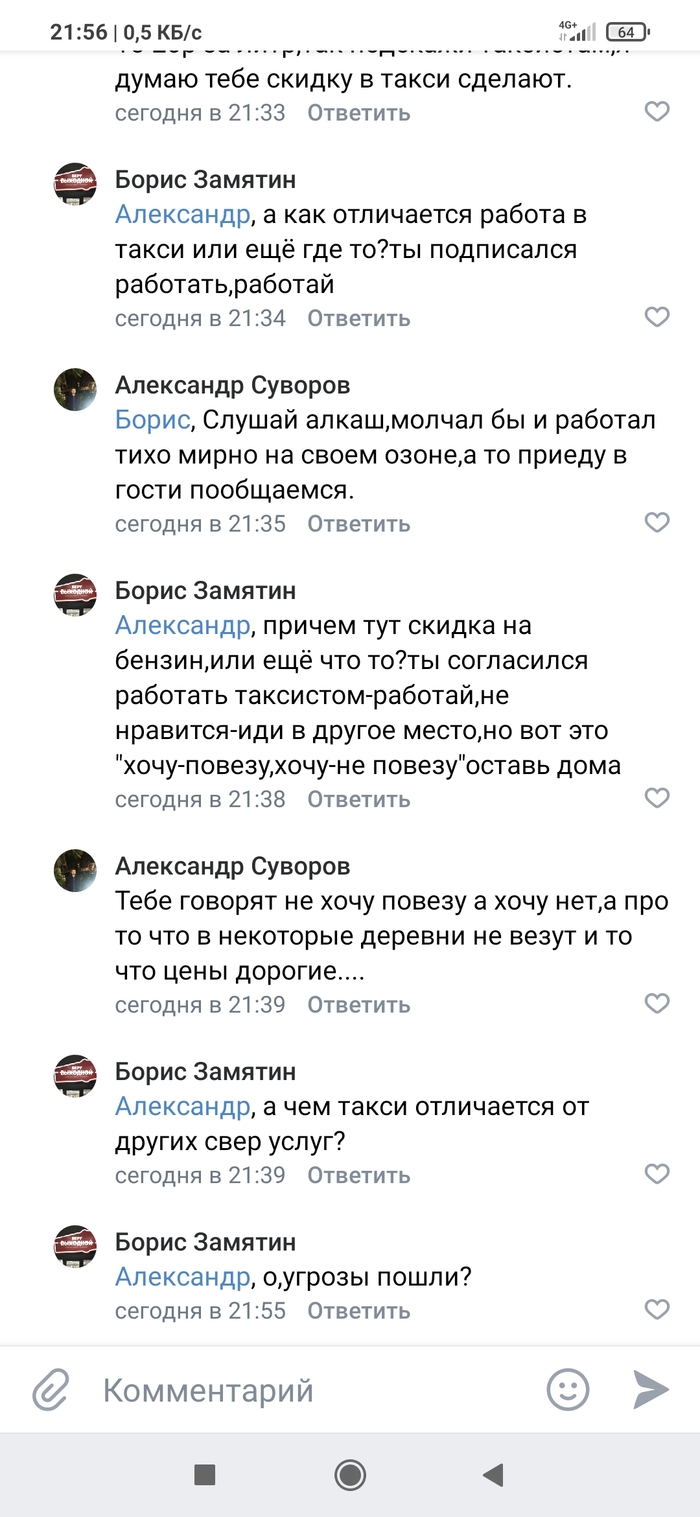Like the 21:33 comment with heart
700x1517 pixels.
[656, 112]
